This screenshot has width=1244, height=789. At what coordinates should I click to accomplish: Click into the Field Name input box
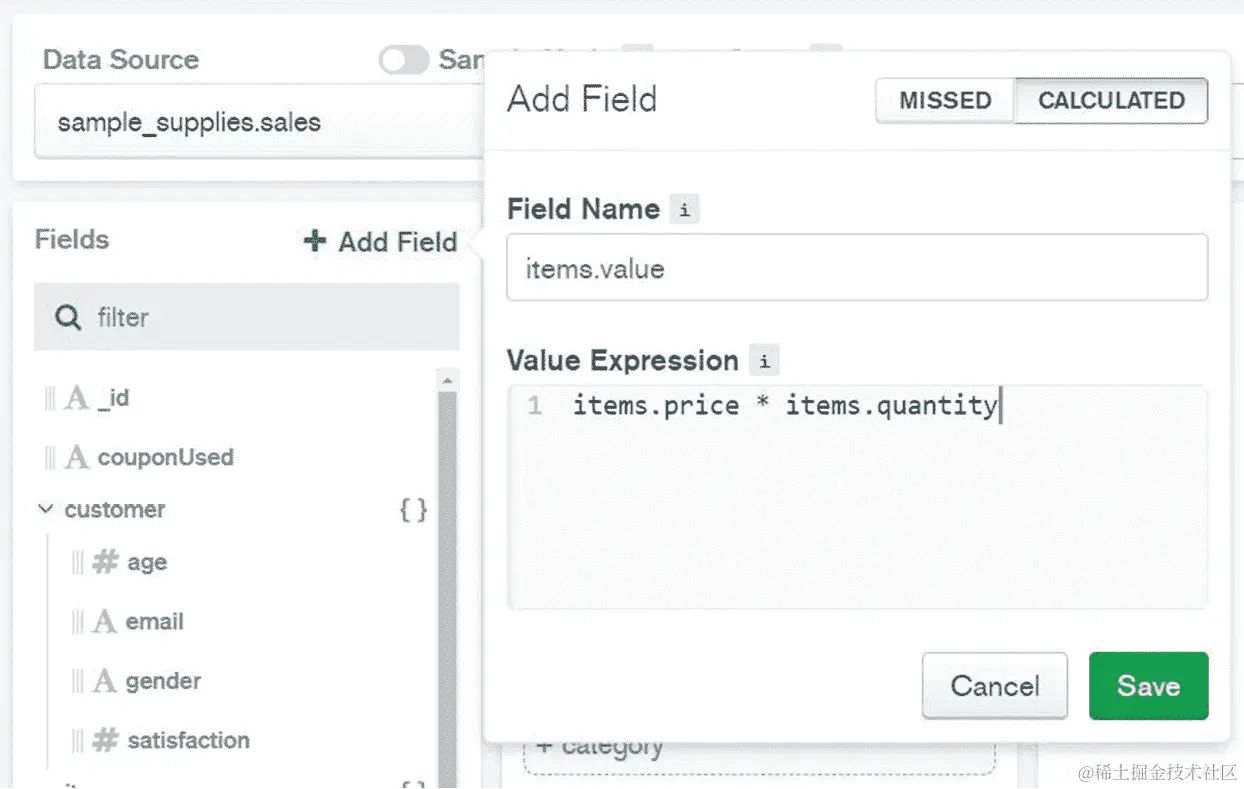point(857,268)
